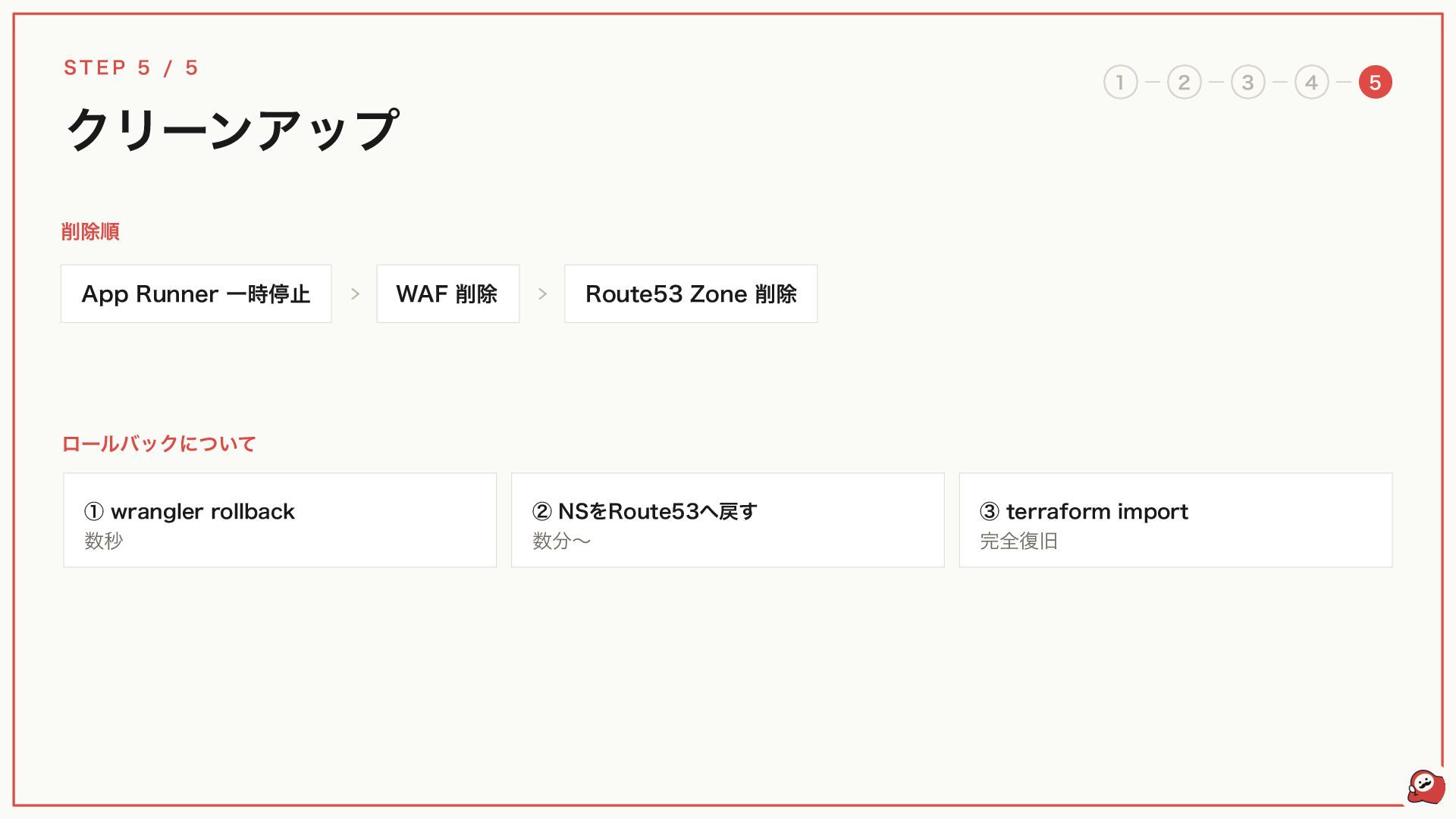
Task: Click the ロールバックについて heading
Action: pyautogui.click(x=158, y=444)
